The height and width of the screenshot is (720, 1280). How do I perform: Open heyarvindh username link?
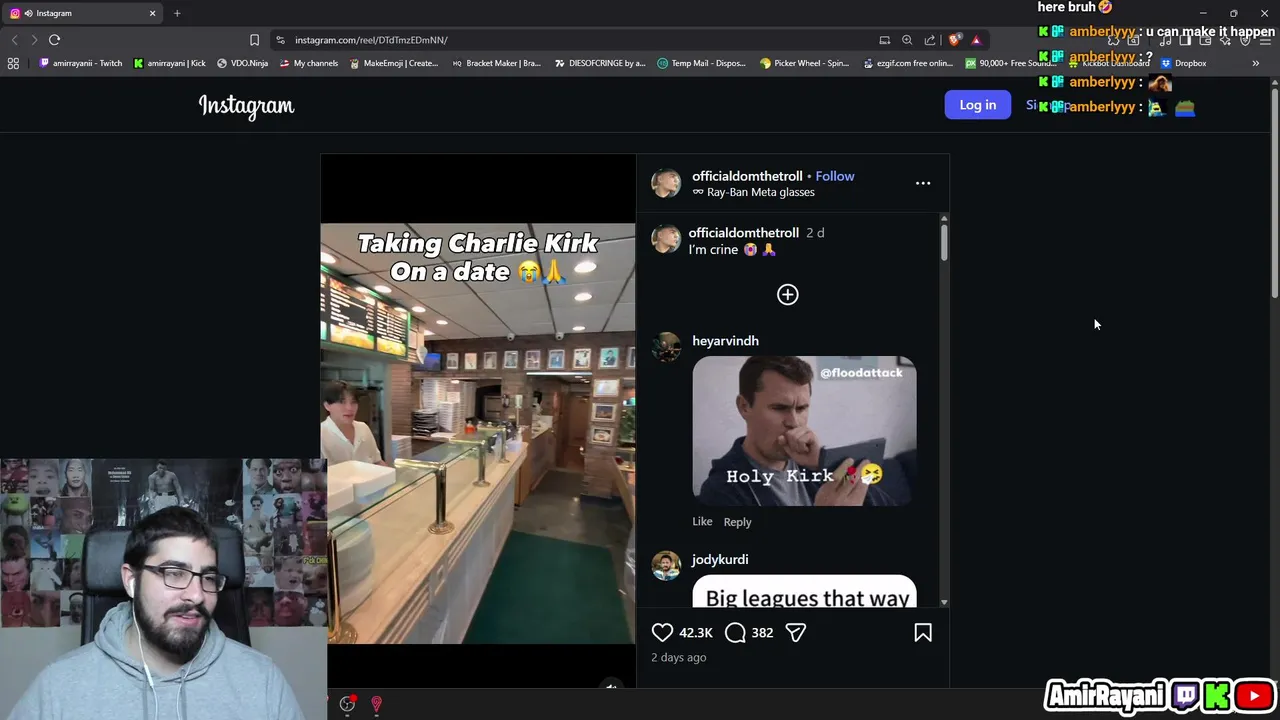coord(725,340)
